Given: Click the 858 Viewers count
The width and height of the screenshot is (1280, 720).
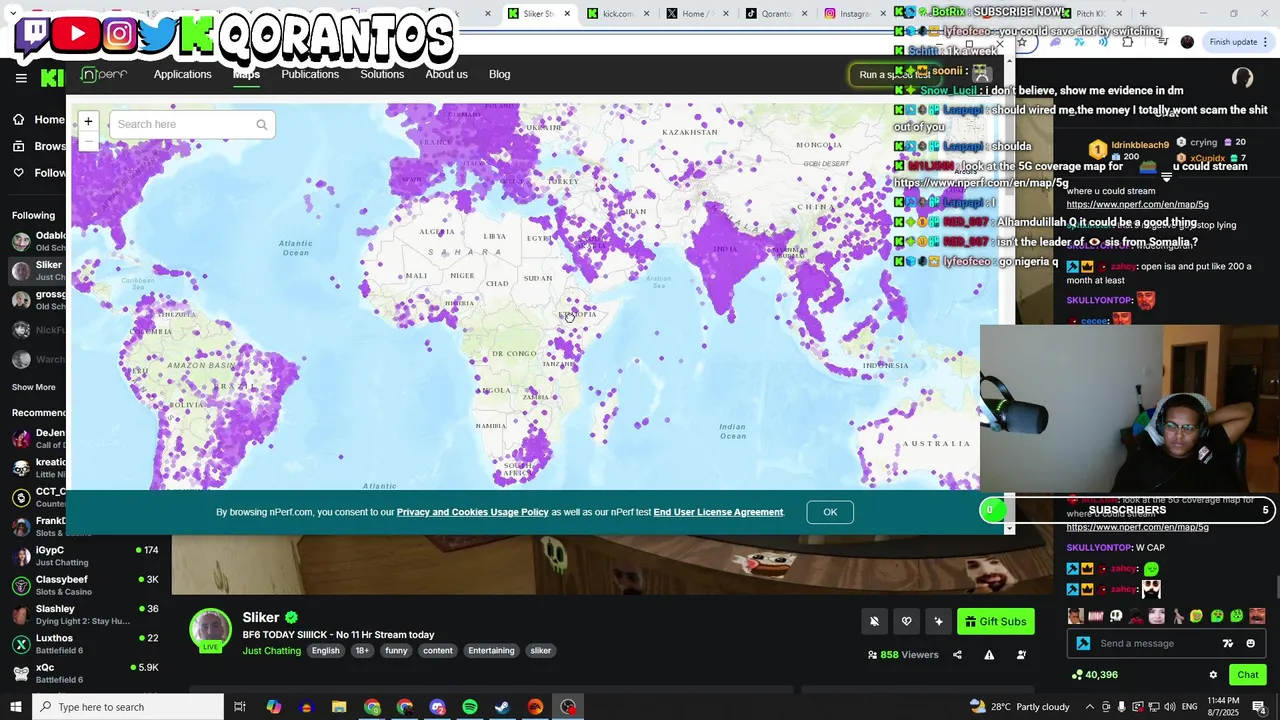Looking at the screenshot, I should 903,655.
